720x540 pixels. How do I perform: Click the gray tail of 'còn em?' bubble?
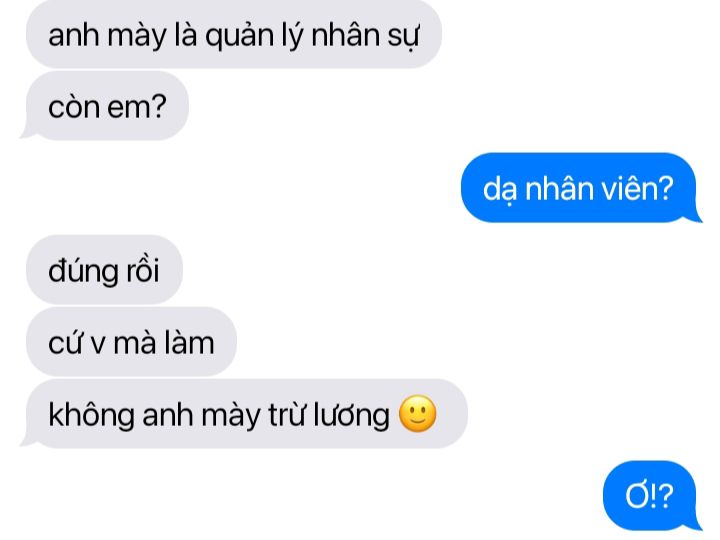click(x=28, y=132)
